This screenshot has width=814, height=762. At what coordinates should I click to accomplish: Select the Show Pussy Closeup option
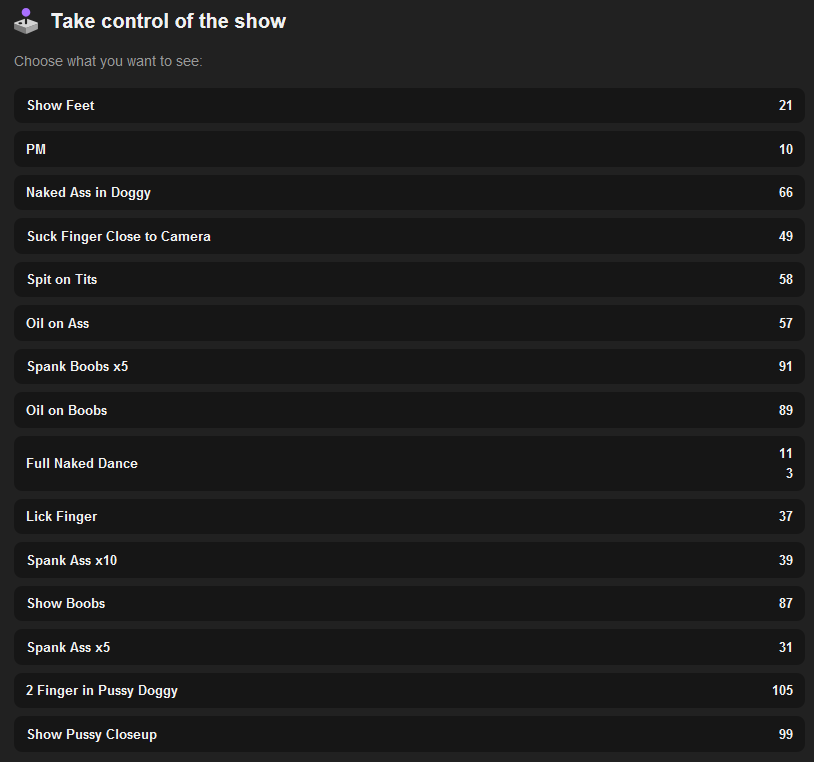tap(92, 734)
